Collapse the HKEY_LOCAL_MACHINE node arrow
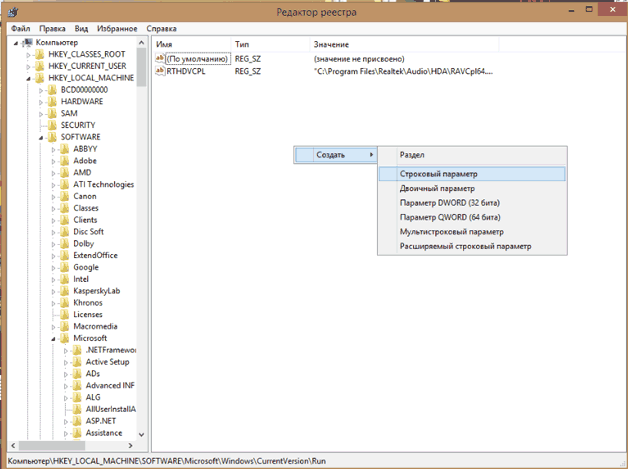This screenshot has height=469, width=628. pyautogui.click(x=28, y=79)
